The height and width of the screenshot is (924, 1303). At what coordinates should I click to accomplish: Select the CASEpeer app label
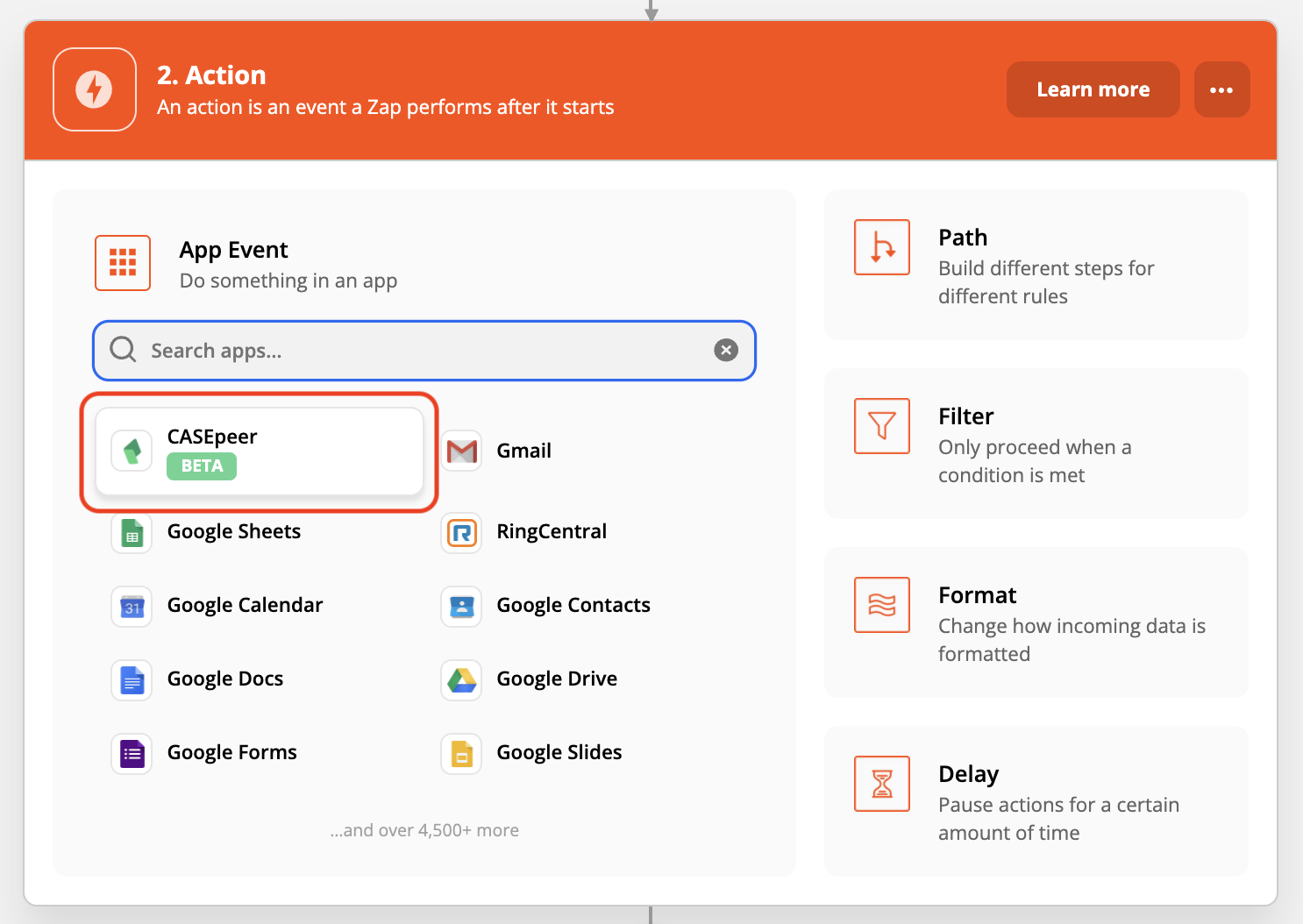pyautogui.click(x=212, y=437)
